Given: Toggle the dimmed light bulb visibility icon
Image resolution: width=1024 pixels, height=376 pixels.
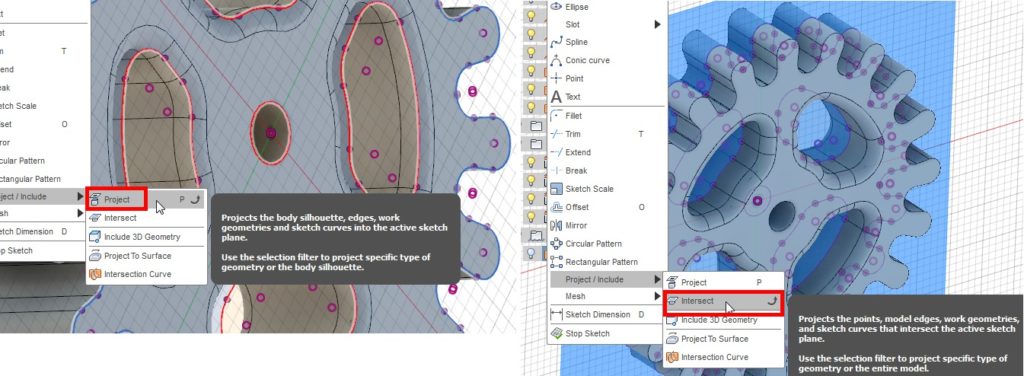Looking at the screenshot, I should click(531, 253).
